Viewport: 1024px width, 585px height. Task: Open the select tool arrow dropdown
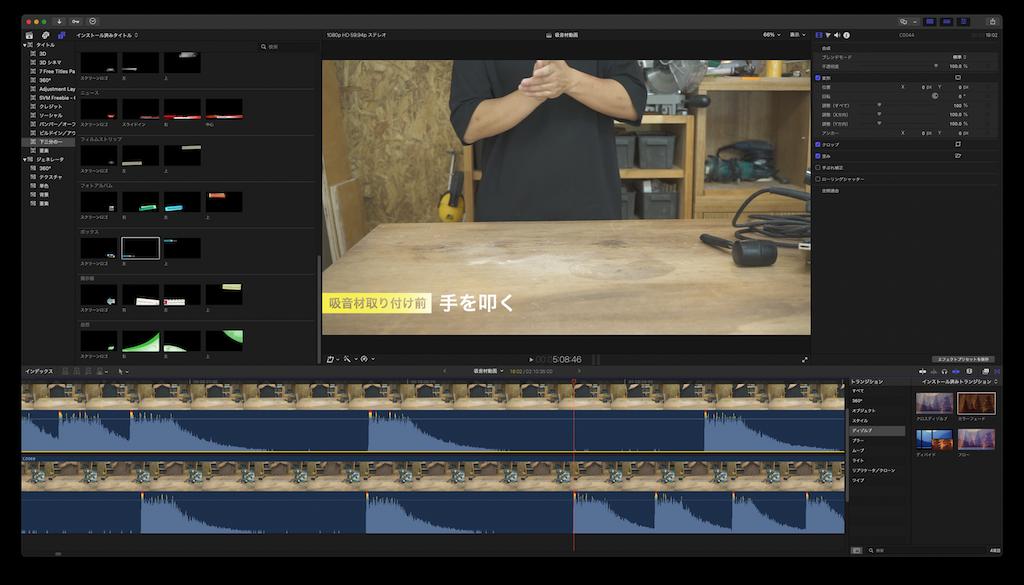(x=122, y=372)
